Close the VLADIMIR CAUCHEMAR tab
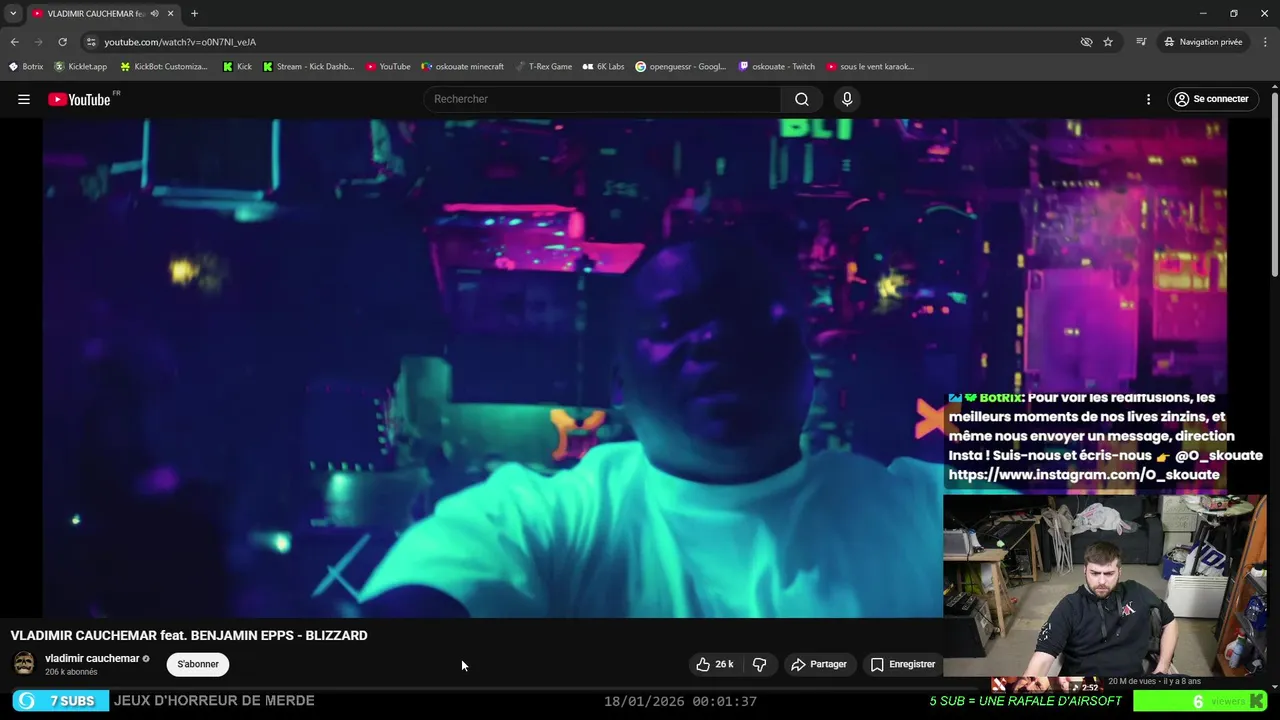The image size is (1280, 720). point(170,14)
